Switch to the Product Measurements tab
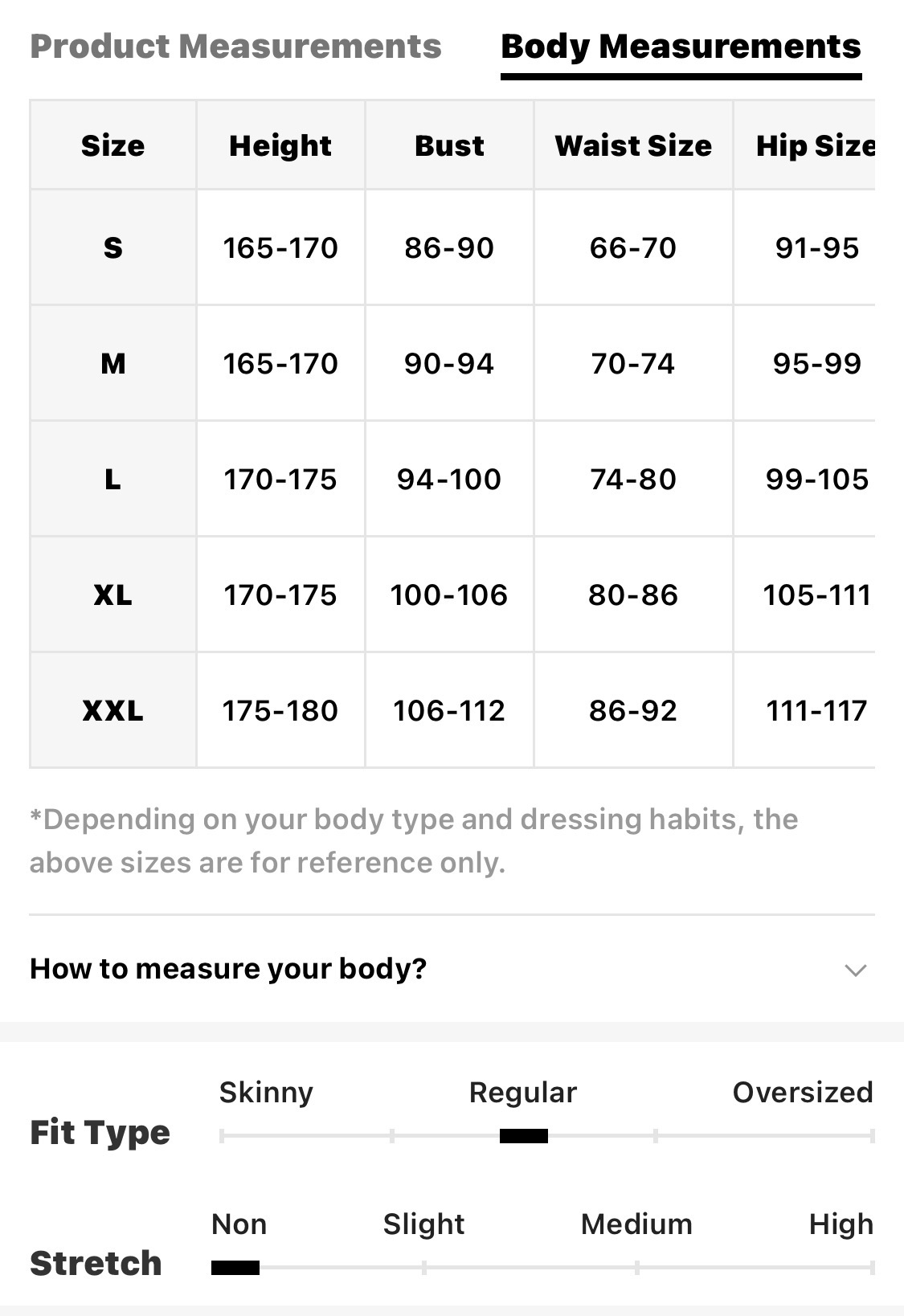 [235, 47]
